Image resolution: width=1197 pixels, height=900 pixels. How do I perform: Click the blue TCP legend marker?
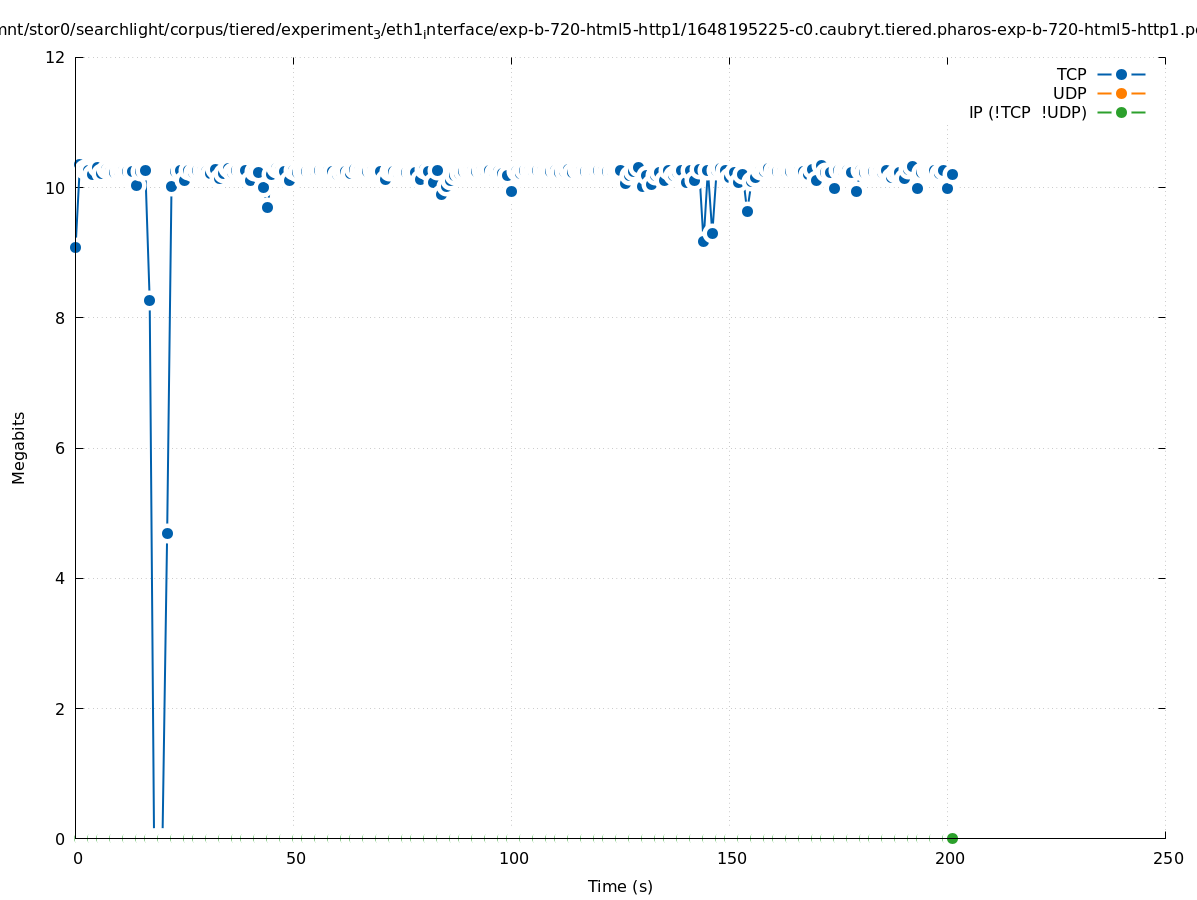coord(1121,74)
